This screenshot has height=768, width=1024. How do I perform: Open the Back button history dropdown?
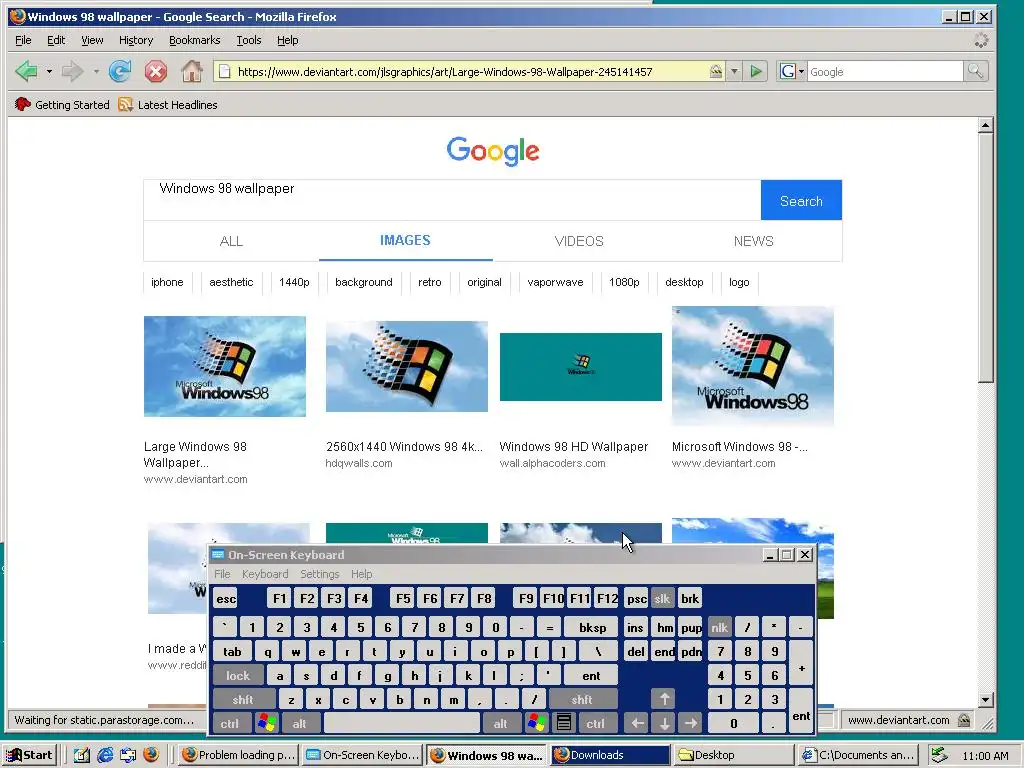point(49,71)
